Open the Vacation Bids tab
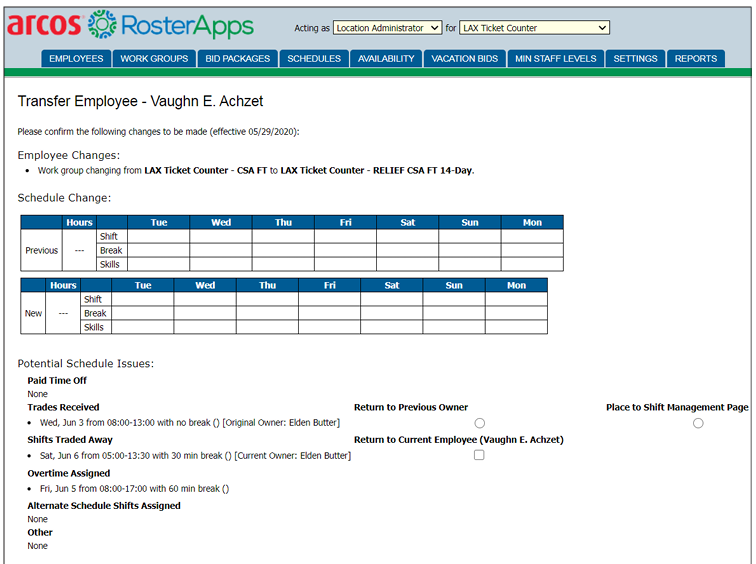The image size is (756, 564). point(465,59)
